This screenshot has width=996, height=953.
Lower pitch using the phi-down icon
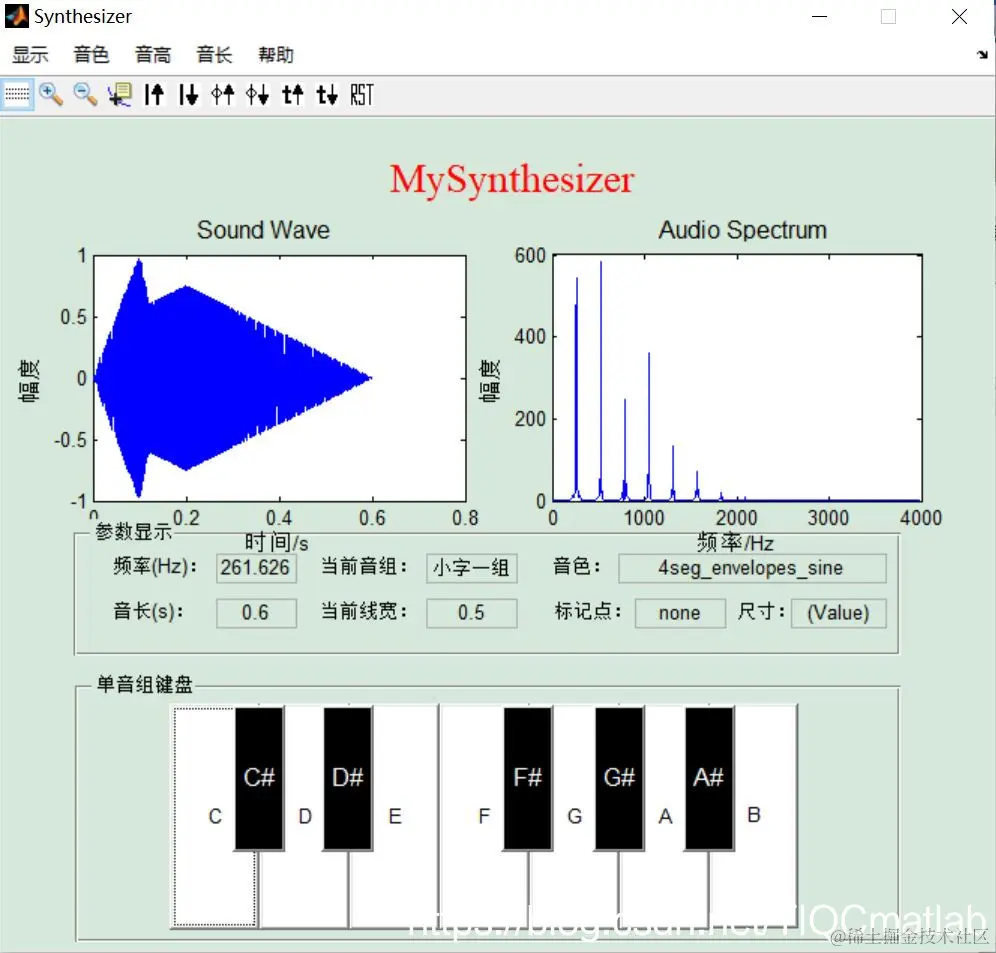pos(256,94)
